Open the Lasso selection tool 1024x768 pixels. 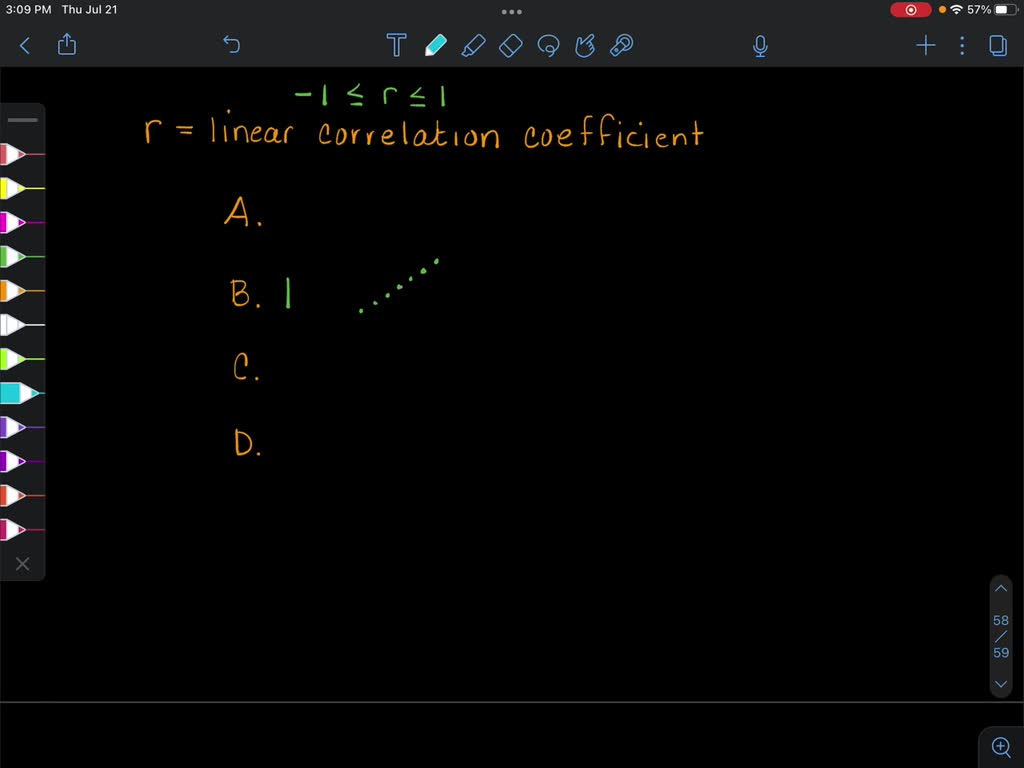coord(548,45)
